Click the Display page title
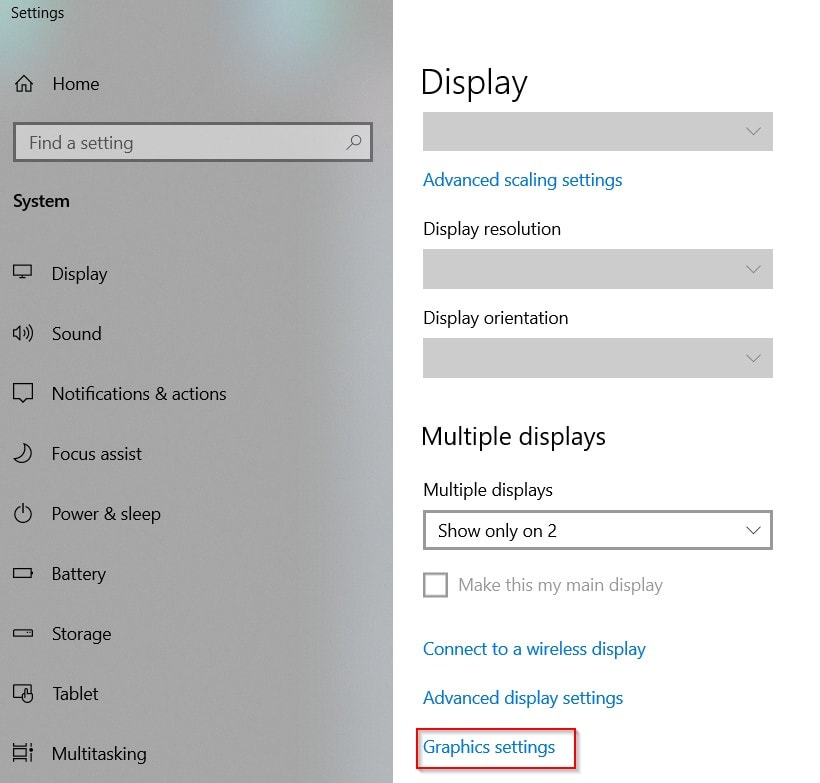 [x=474, y=83]
